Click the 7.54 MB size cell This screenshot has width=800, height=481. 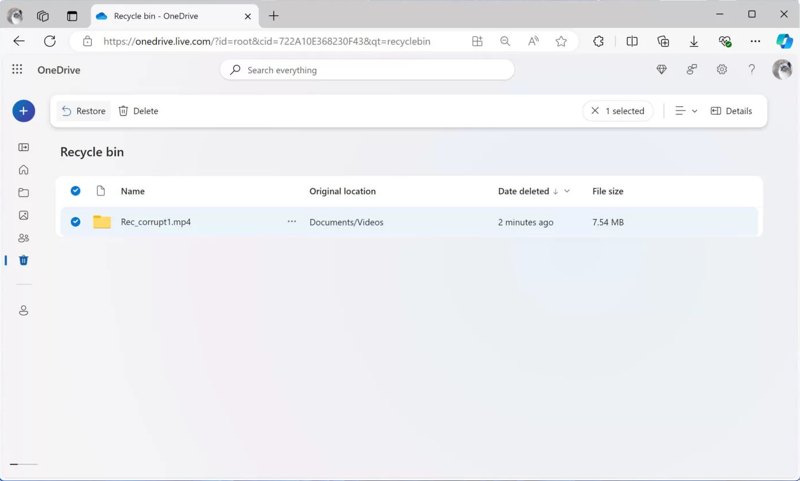click(x=608, y=222)
